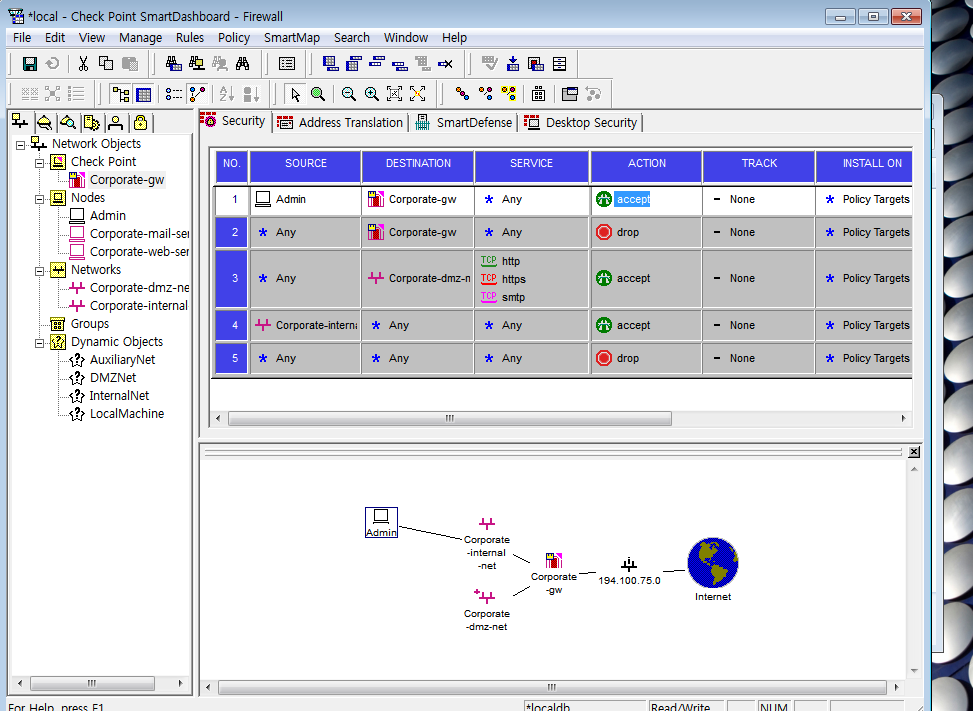This screenshot has width=973, height=711.
Task: Click the Add Rule at Top icon
Action: pos(354,64)
